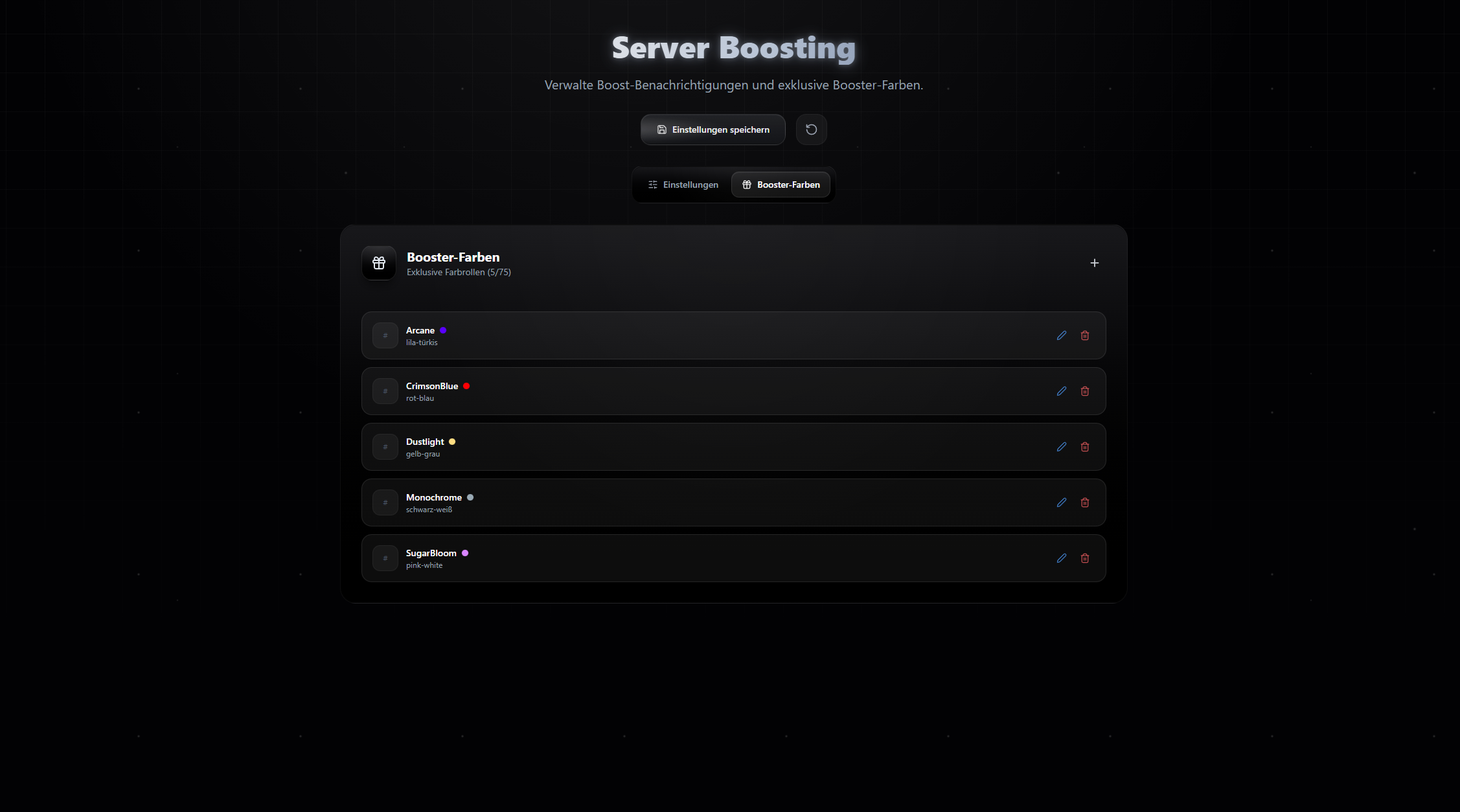This screenshot has width=1460, height=812.
Task: Click the gift icon beside Booster-Farben heading
Action: tap(379, 263)
